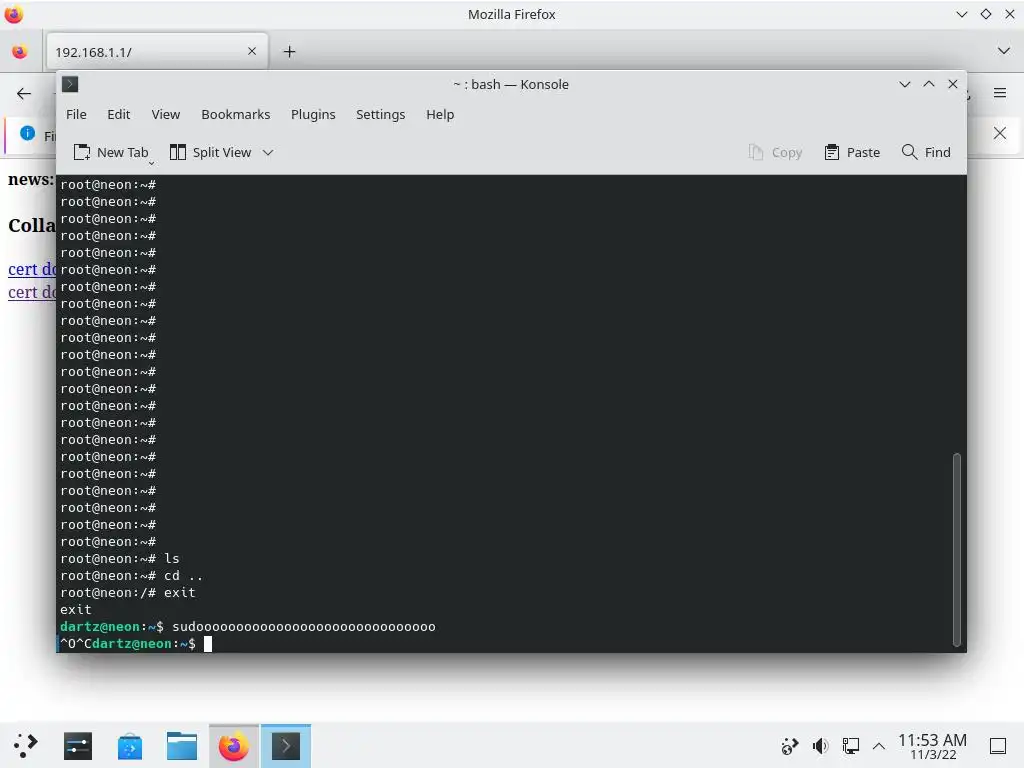Switch to Konsole in the taskbar
Image resolution: width=1024 pixels, height=768 pixels.
[x=286, y=746]
